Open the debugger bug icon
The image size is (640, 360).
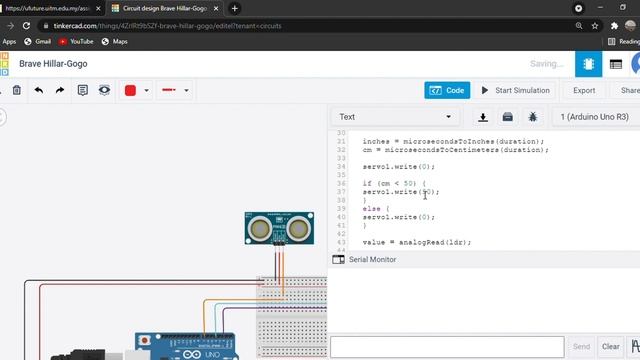coord(533,117)
